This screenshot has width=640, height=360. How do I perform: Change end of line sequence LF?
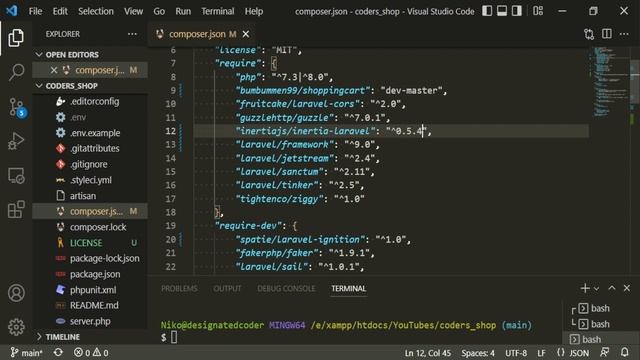542,353
